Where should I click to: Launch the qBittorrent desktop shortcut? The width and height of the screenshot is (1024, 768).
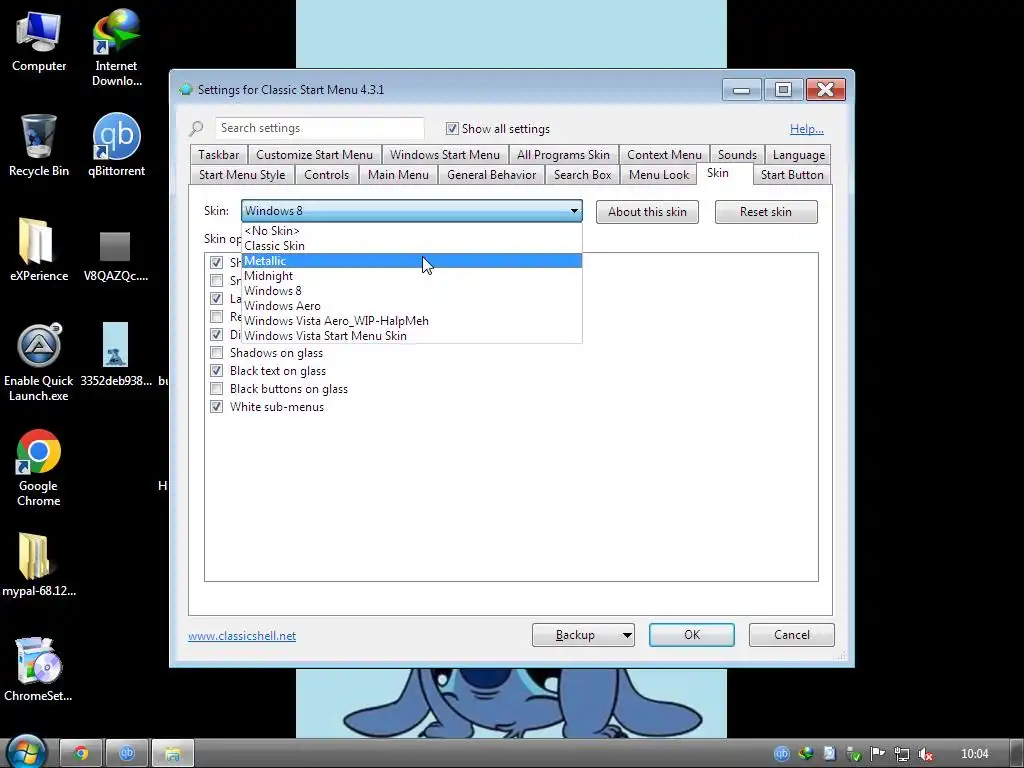point(116,145)
